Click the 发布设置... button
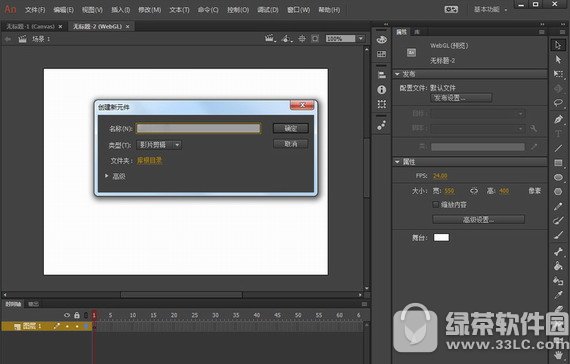This screenshot has width=570, height=364. [x=461, y=98]
